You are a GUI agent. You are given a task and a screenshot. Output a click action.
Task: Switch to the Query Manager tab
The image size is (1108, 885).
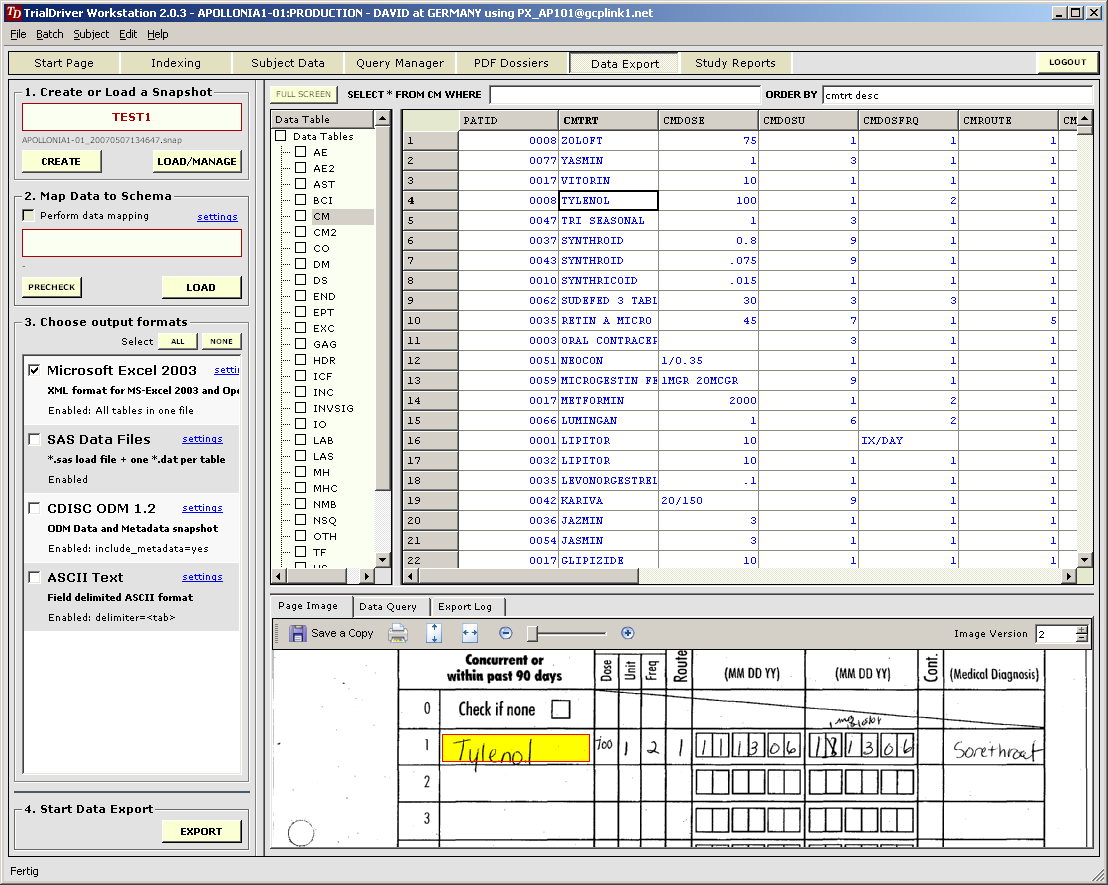click(x=400, y=63)
